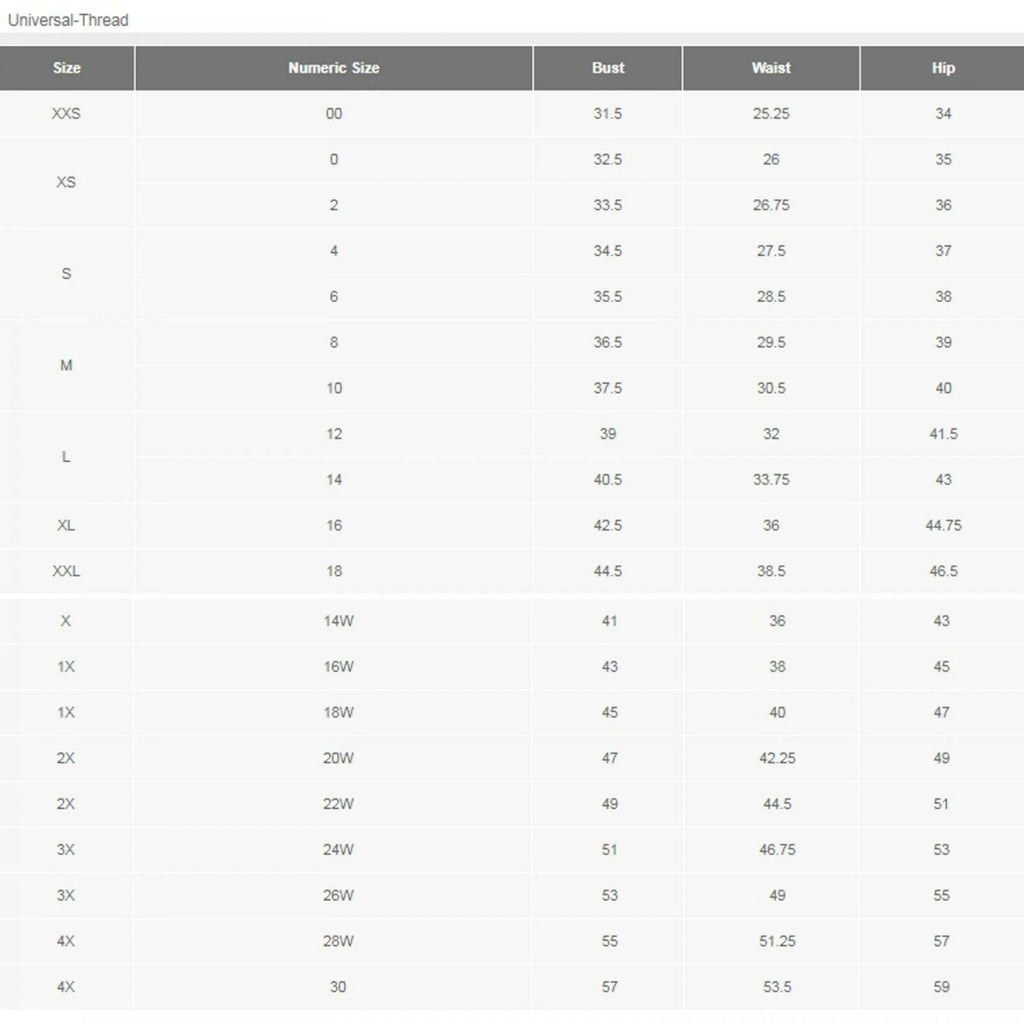
Task: Click the 33.75 waist measurement
Action: point(771,480)
